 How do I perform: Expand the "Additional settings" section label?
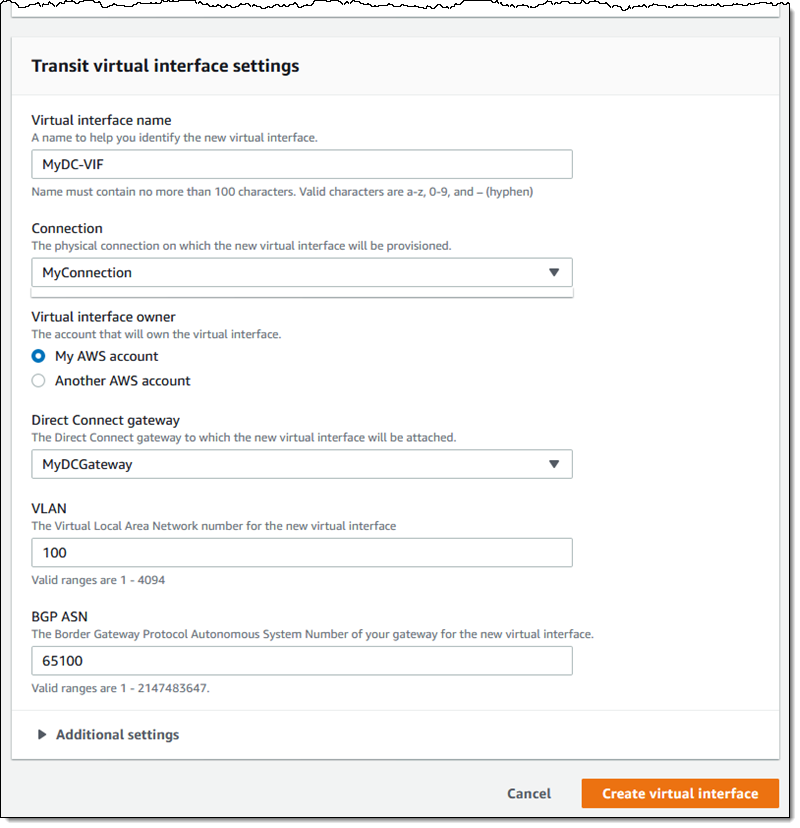[117, 735]
